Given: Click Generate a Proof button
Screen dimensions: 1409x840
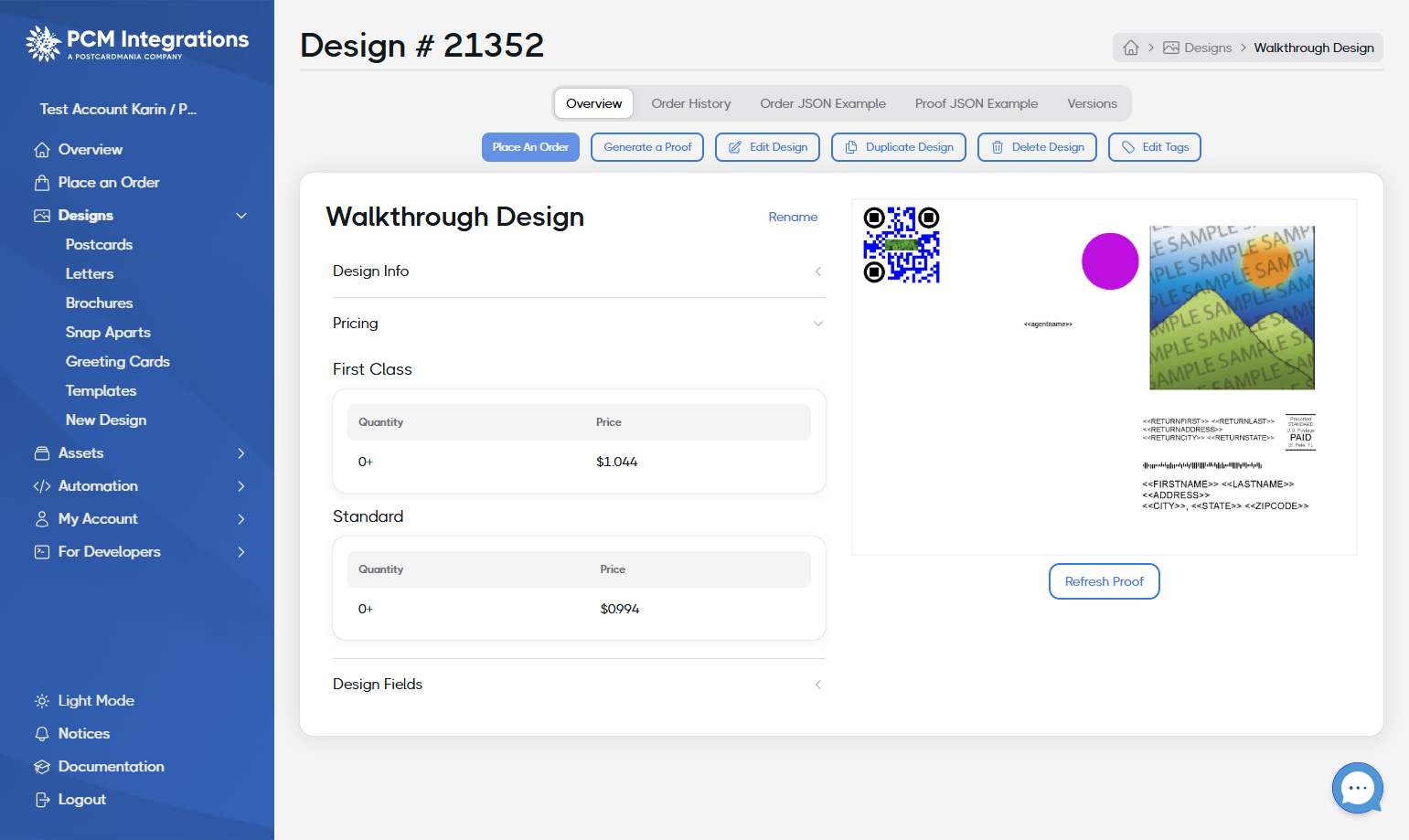Looking at the screenshot, I should pos(647,147).
